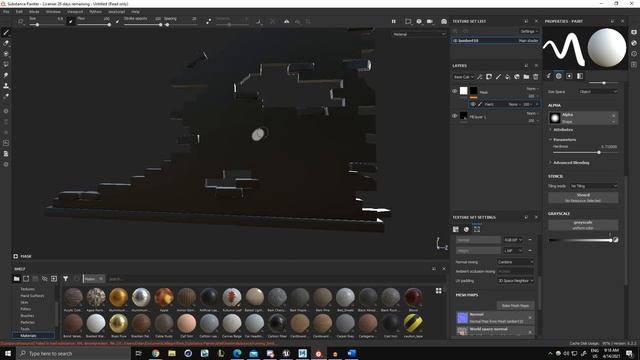Toggle visibility of the texture set
The width and height of the screenshot is (640, 360).
coord(455,41)
